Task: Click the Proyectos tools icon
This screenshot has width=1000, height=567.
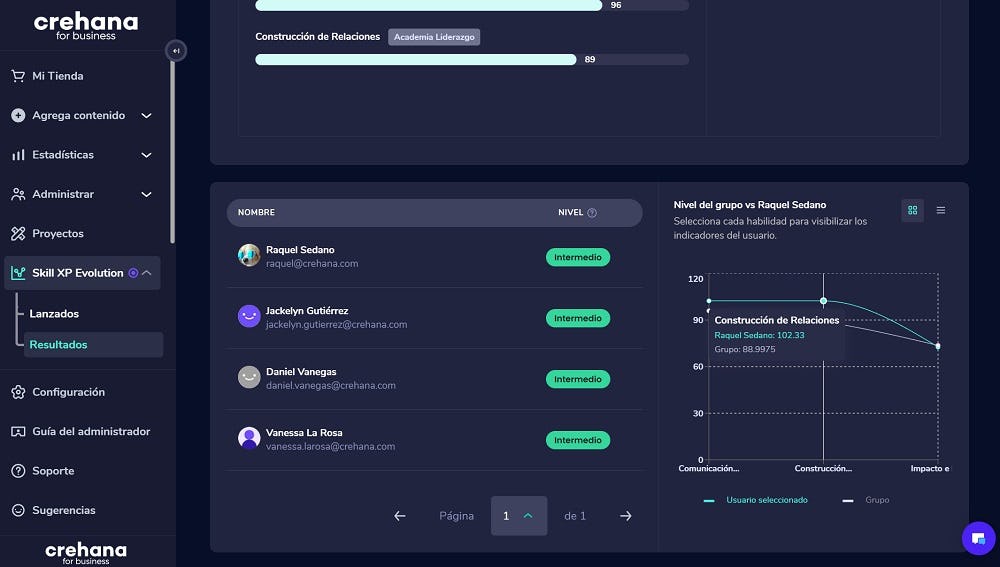Action: pyautogui.click(x=18, y=234)
